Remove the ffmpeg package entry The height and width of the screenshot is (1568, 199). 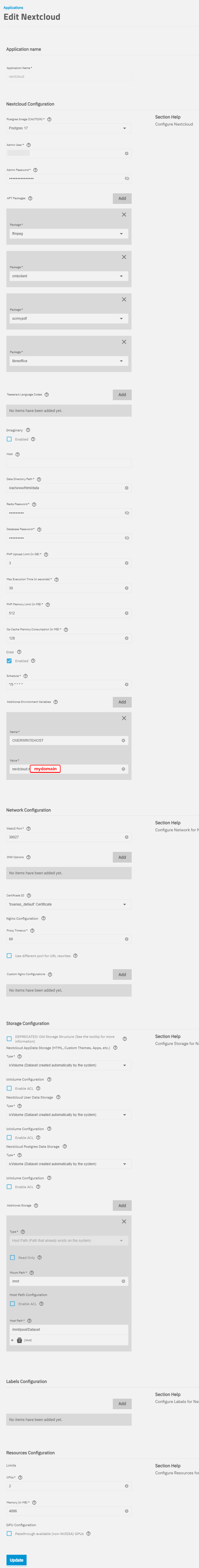[124, 214]
